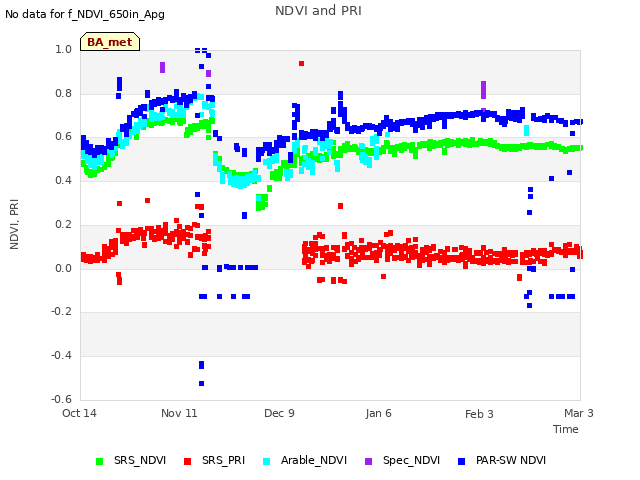Click the -0.4 y-axis tick label
The image size is (640, 480).
62,355
